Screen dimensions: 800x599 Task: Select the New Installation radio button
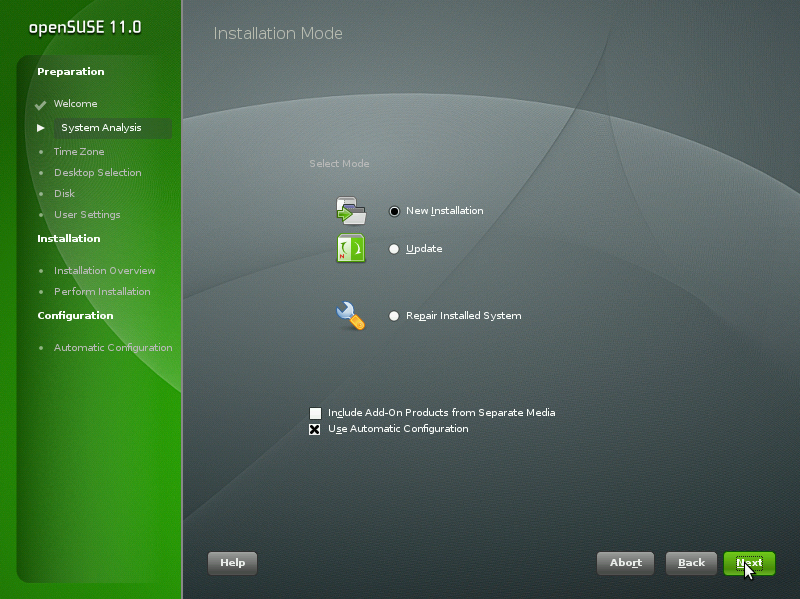394,211
